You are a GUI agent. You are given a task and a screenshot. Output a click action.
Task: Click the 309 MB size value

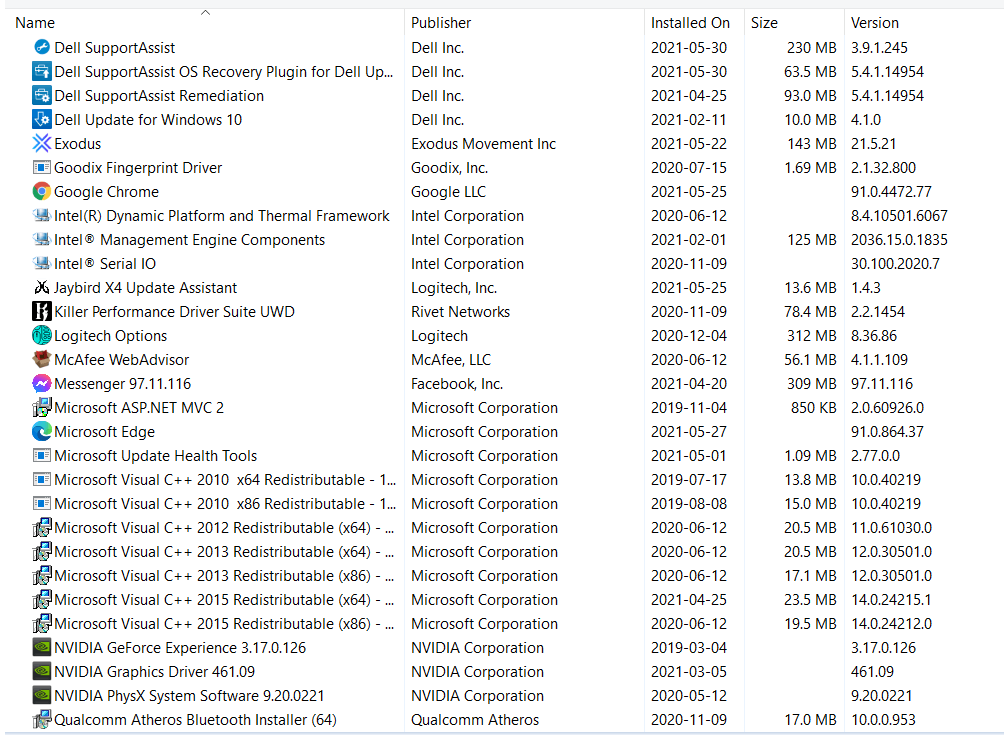(811, 384)
